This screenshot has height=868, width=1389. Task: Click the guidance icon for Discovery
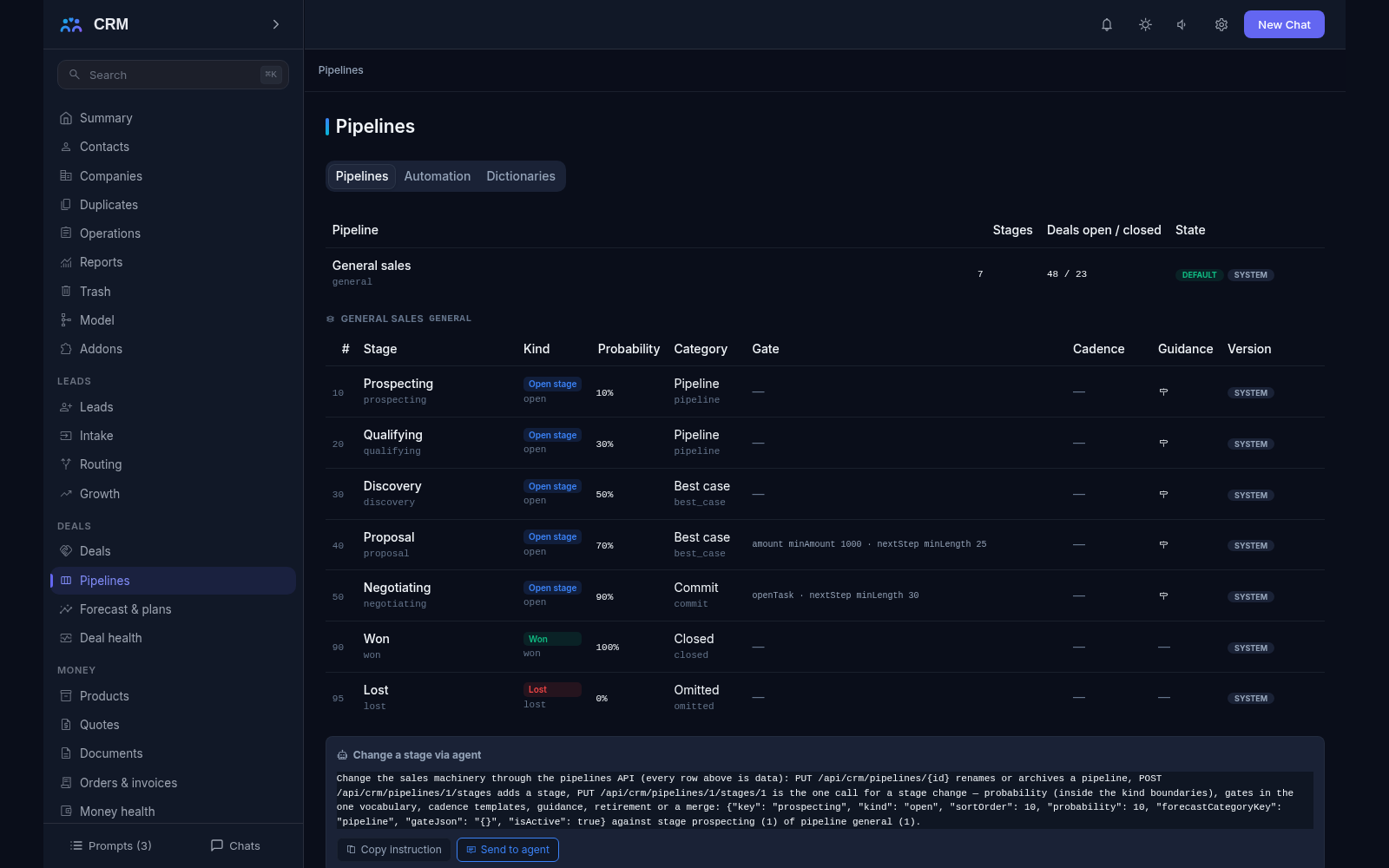[x=1163, y=495]
